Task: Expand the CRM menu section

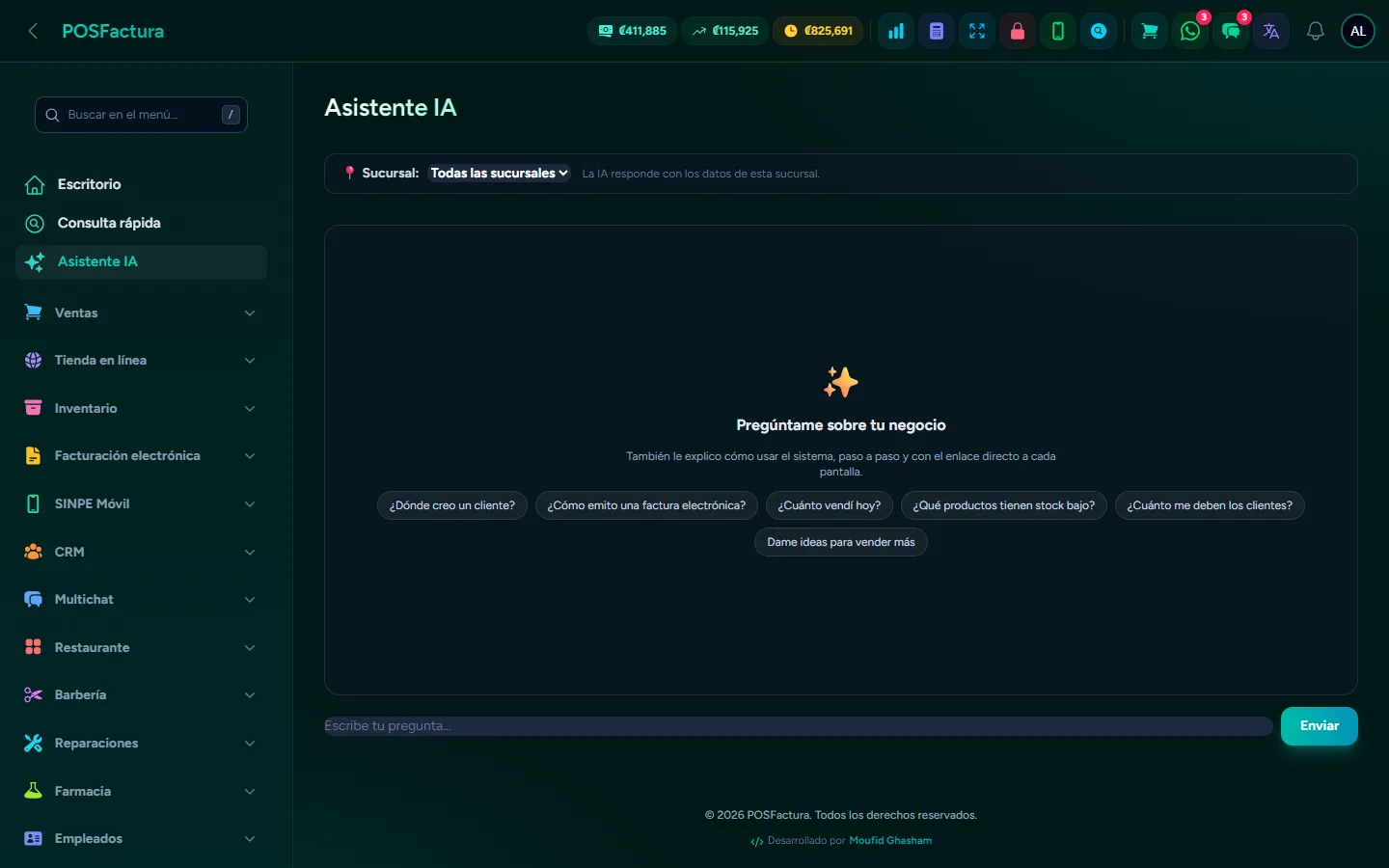Action: (x=141, y=552)
